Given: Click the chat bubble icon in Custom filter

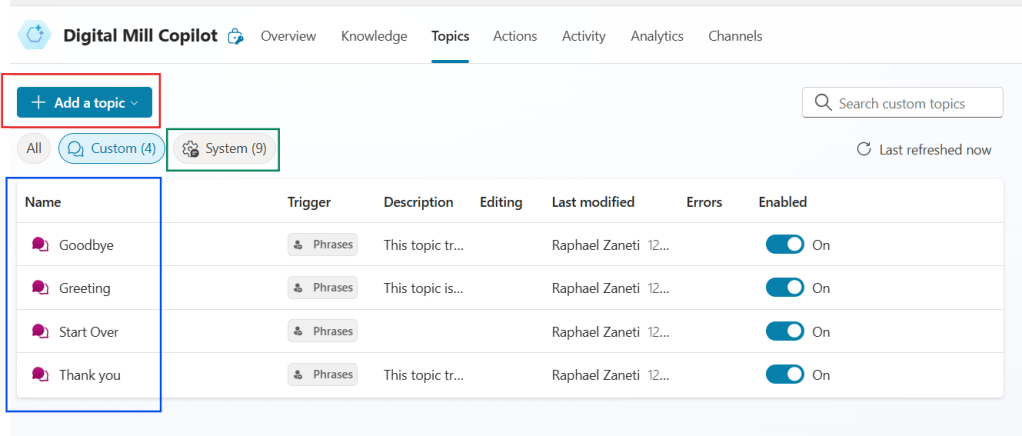Looking at the screenshot, I should coord(76,149).
